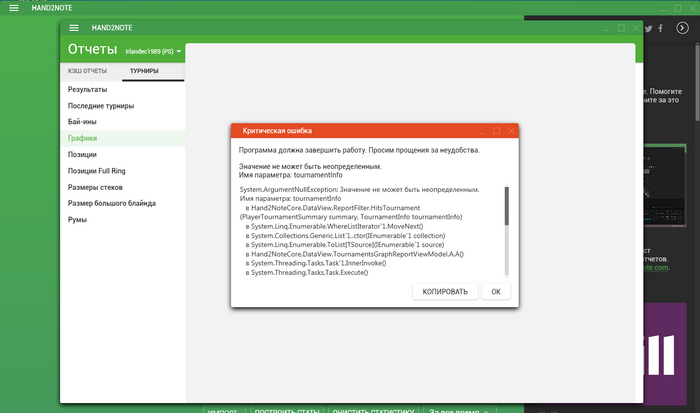Open Позиции report
Image resolution: width=700 pixels, height=413 pixels.
123,154
